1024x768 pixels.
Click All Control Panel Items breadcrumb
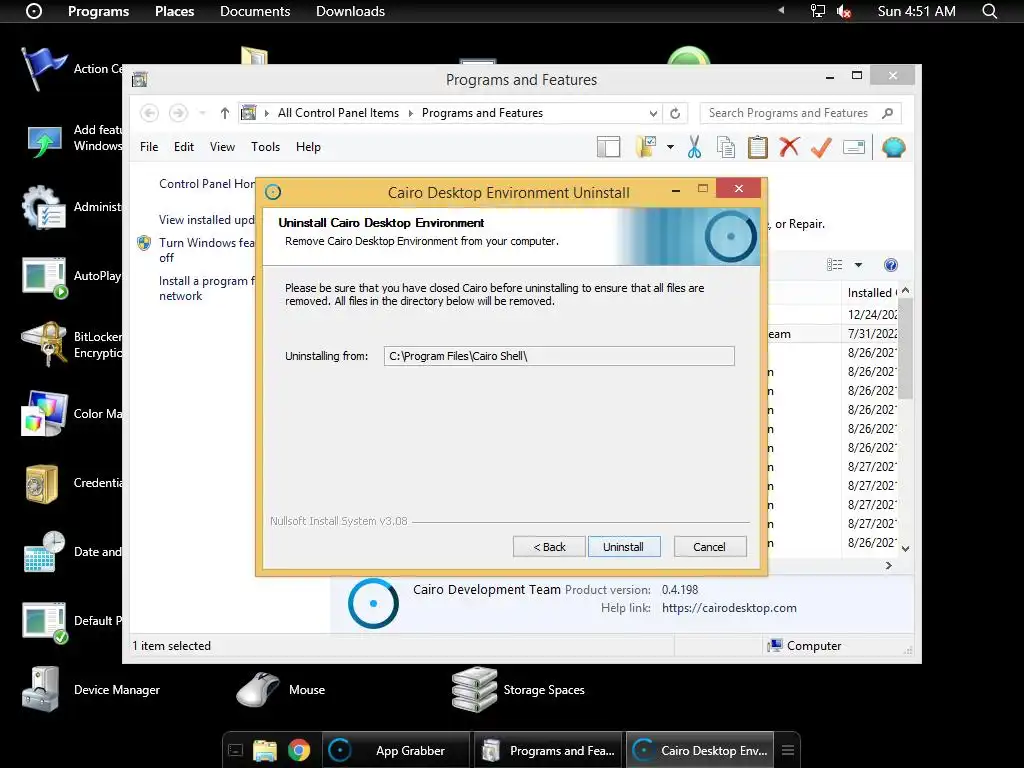(x=338, y=113)
